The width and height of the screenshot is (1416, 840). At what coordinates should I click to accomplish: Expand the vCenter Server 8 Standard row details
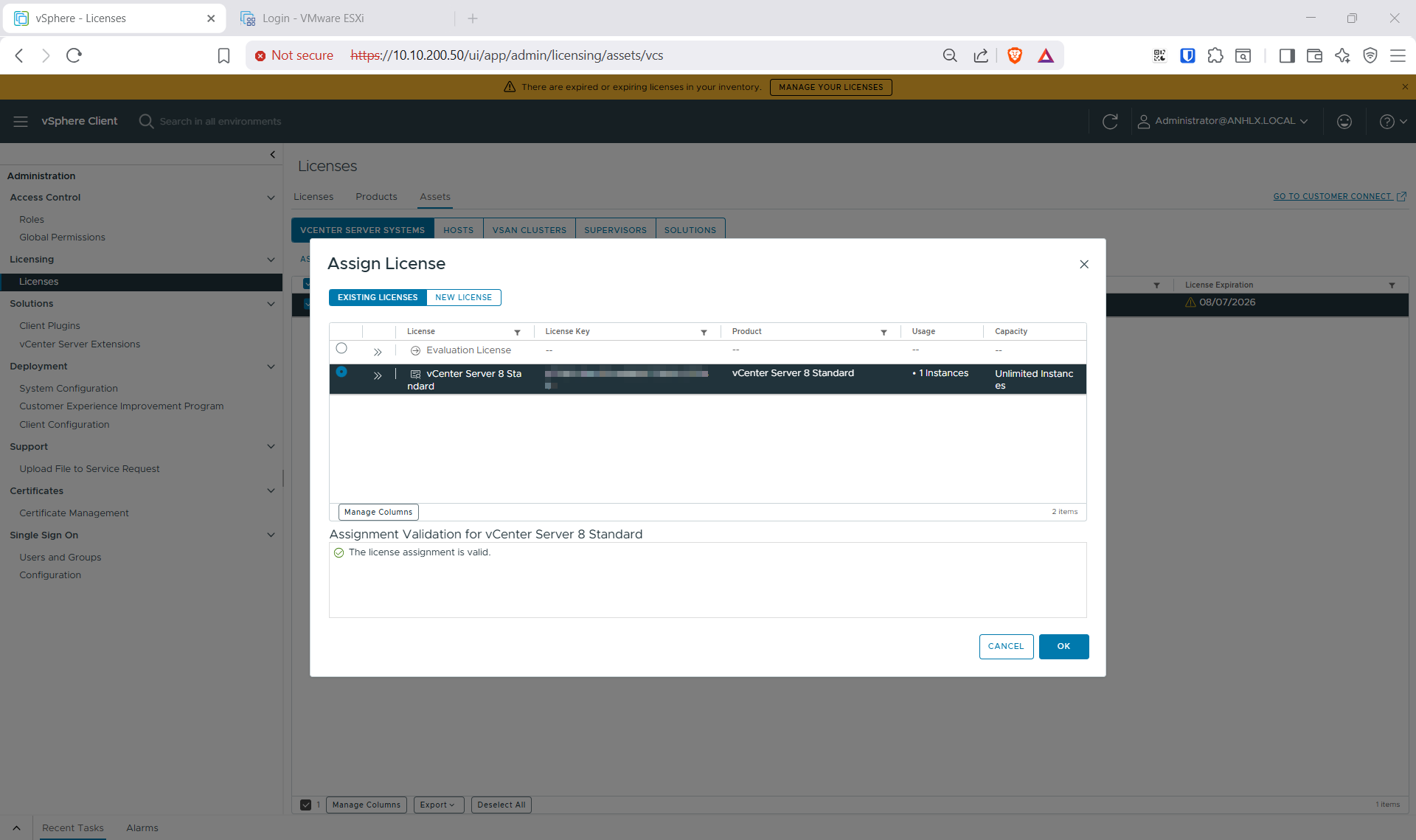click(x=378, y=375)
